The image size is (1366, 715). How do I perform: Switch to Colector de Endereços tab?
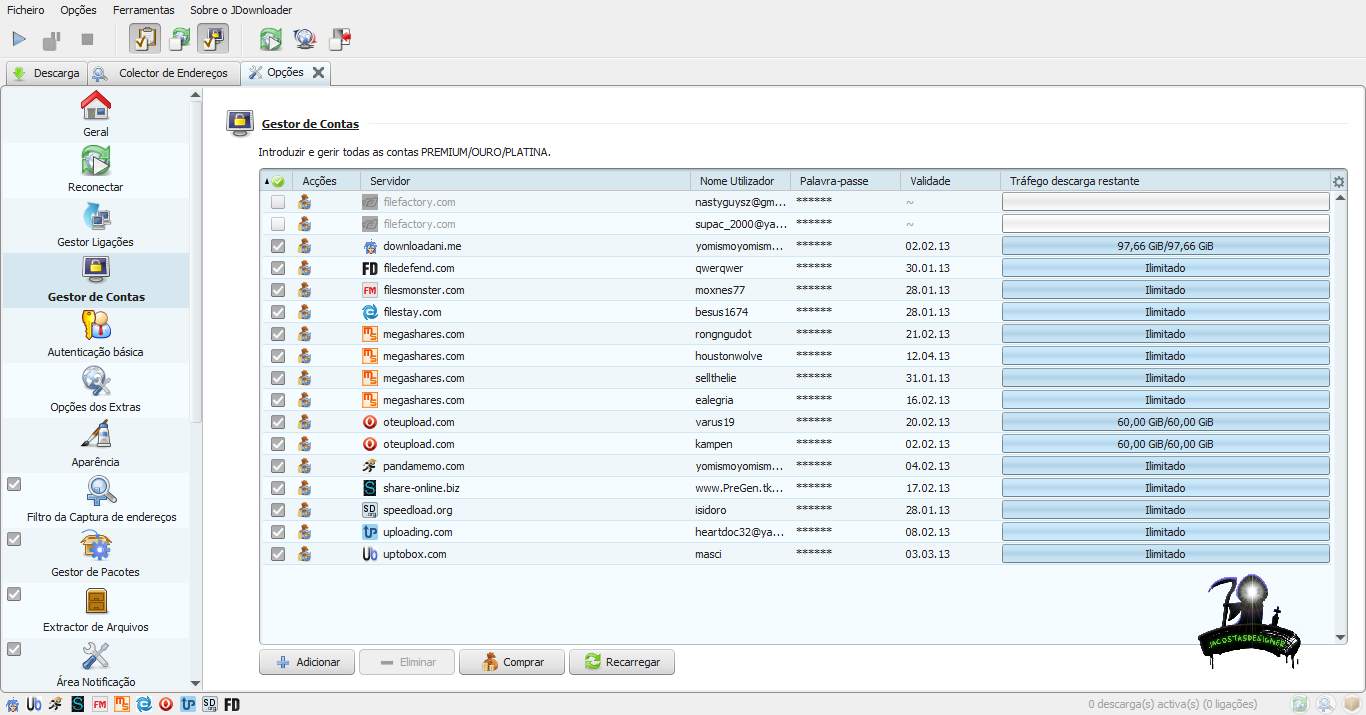tap(166, 73)
